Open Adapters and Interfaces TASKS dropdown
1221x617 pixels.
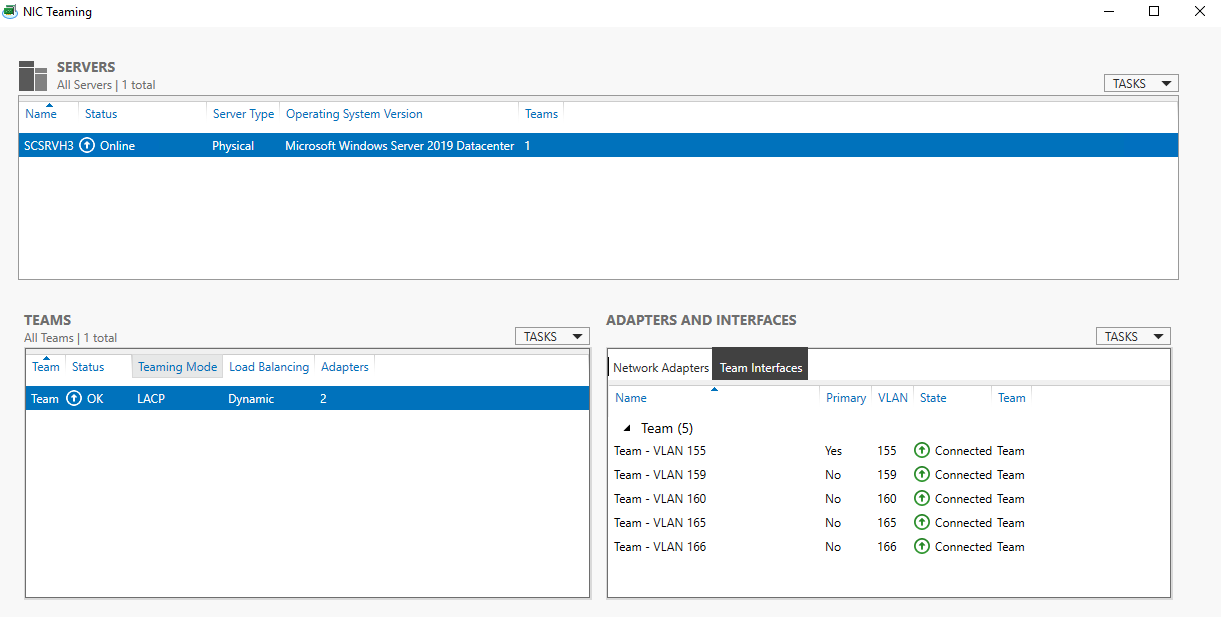coord(1133,337)
